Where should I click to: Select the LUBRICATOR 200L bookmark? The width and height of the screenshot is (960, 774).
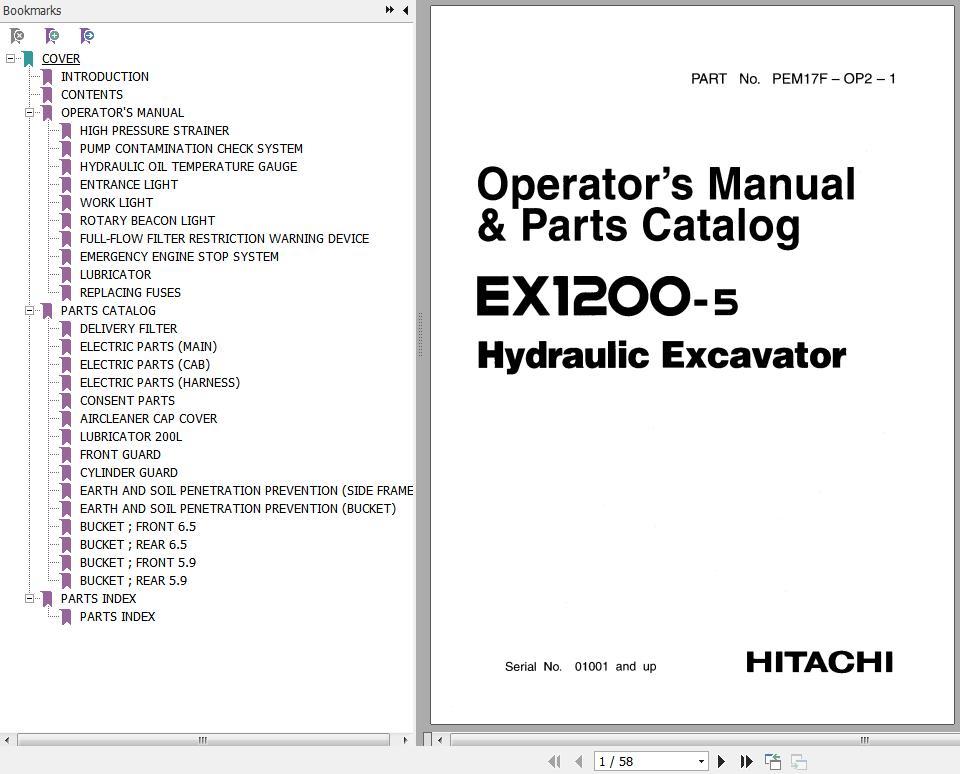(x=131, y=437)
